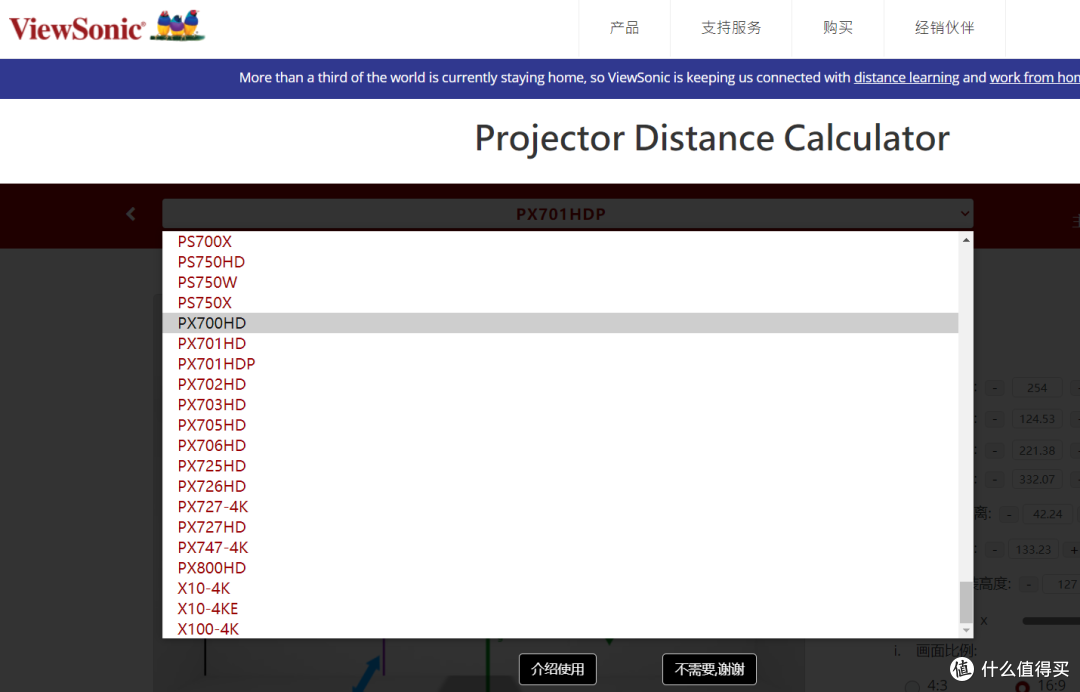Select PX727-4K from the list
This screenshot has height=692, width=1080.
[x=560, y=507]
